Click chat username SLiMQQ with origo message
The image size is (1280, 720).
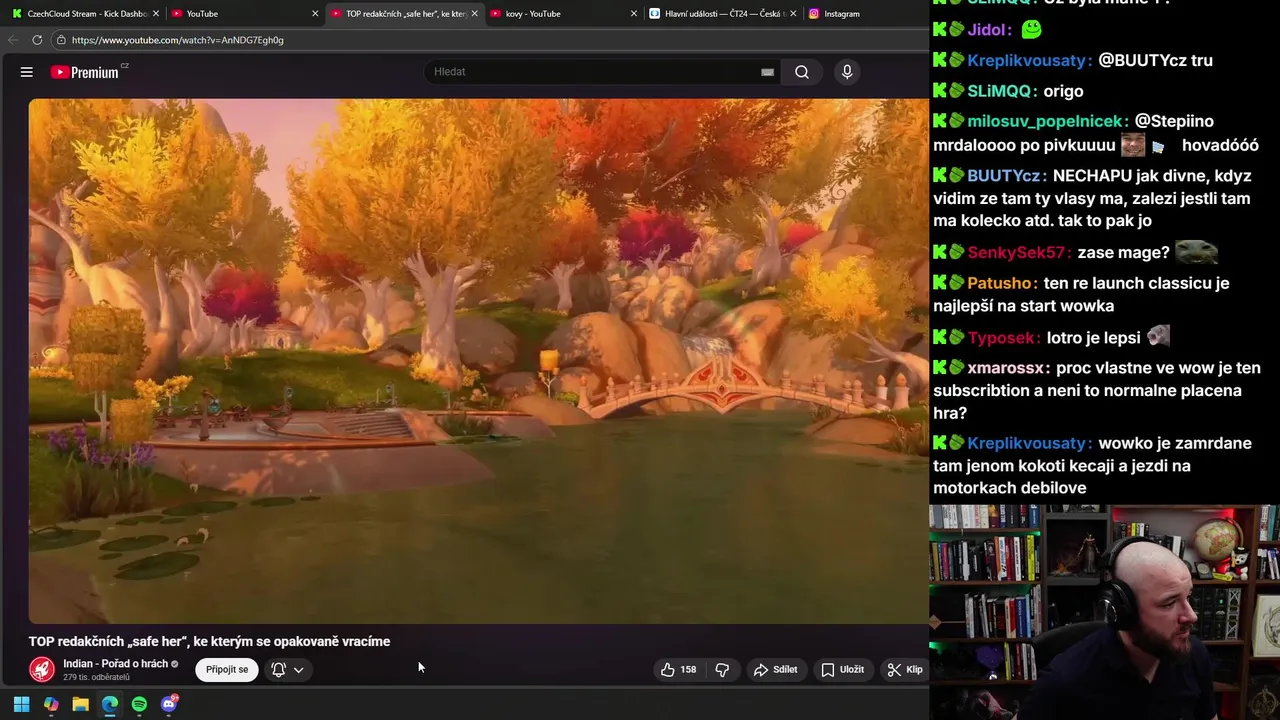coord(1001,91)
